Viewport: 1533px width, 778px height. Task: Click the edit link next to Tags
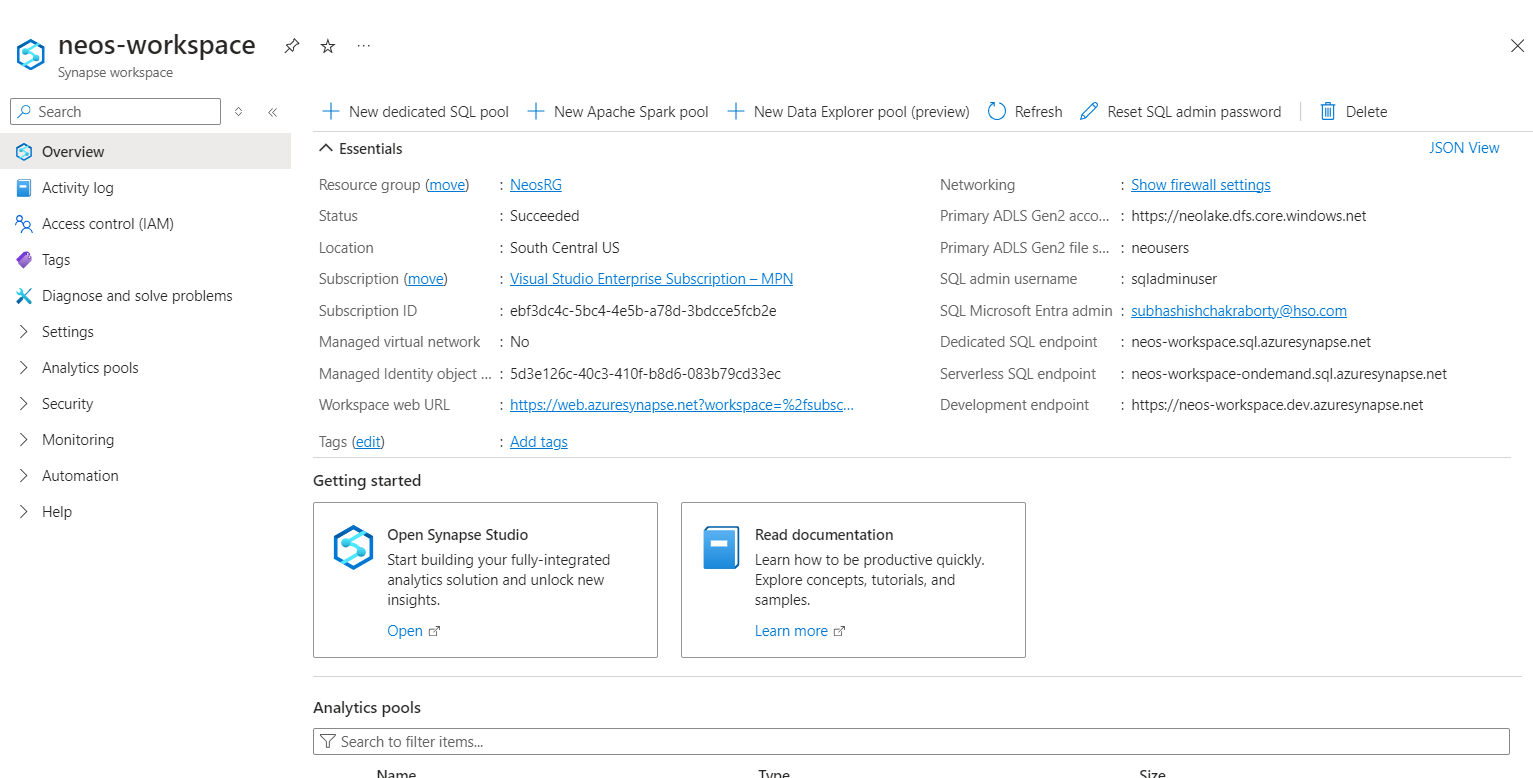point(369,442)
